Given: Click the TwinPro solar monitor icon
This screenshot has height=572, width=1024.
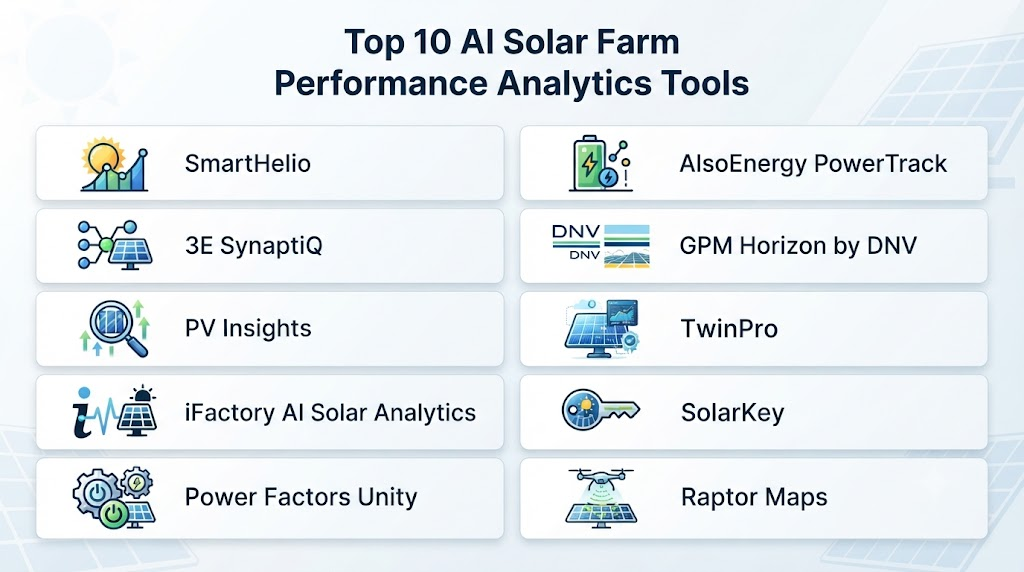Looking at the screenshot, I should tap(601, 328).
